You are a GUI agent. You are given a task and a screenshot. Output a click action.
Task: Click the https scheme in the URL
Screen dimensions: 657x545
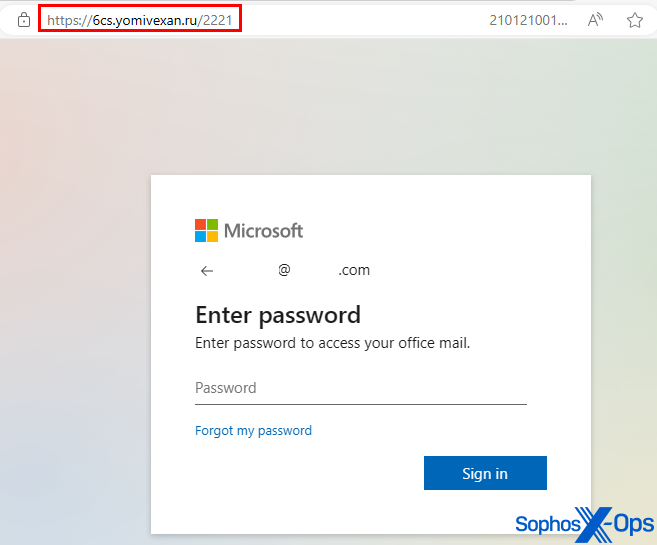tap(62, 20)
